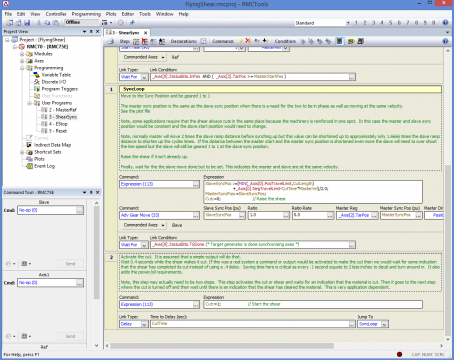This screenshot has width=454, height=360.
Task: Open the Tools menu
Action: 145,14
